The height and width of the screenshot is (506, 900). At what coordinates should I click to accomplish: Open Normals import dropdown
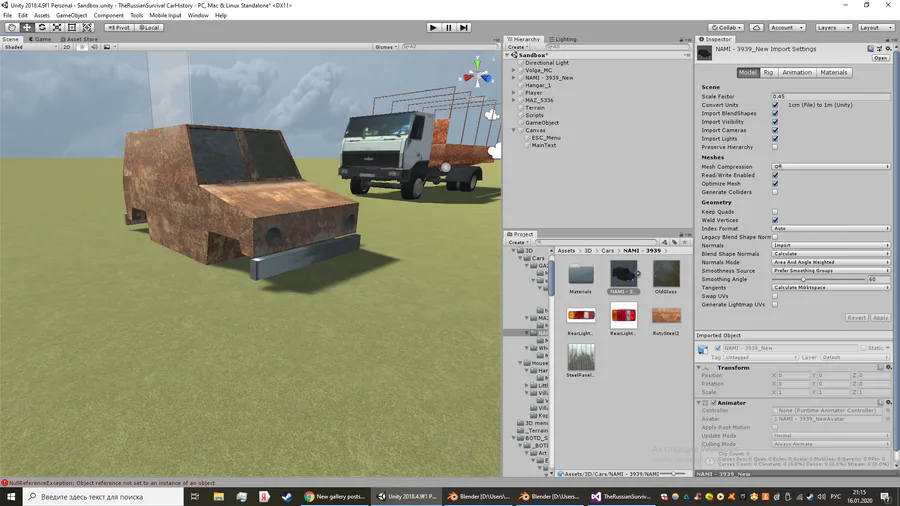[x=831, y=245]
